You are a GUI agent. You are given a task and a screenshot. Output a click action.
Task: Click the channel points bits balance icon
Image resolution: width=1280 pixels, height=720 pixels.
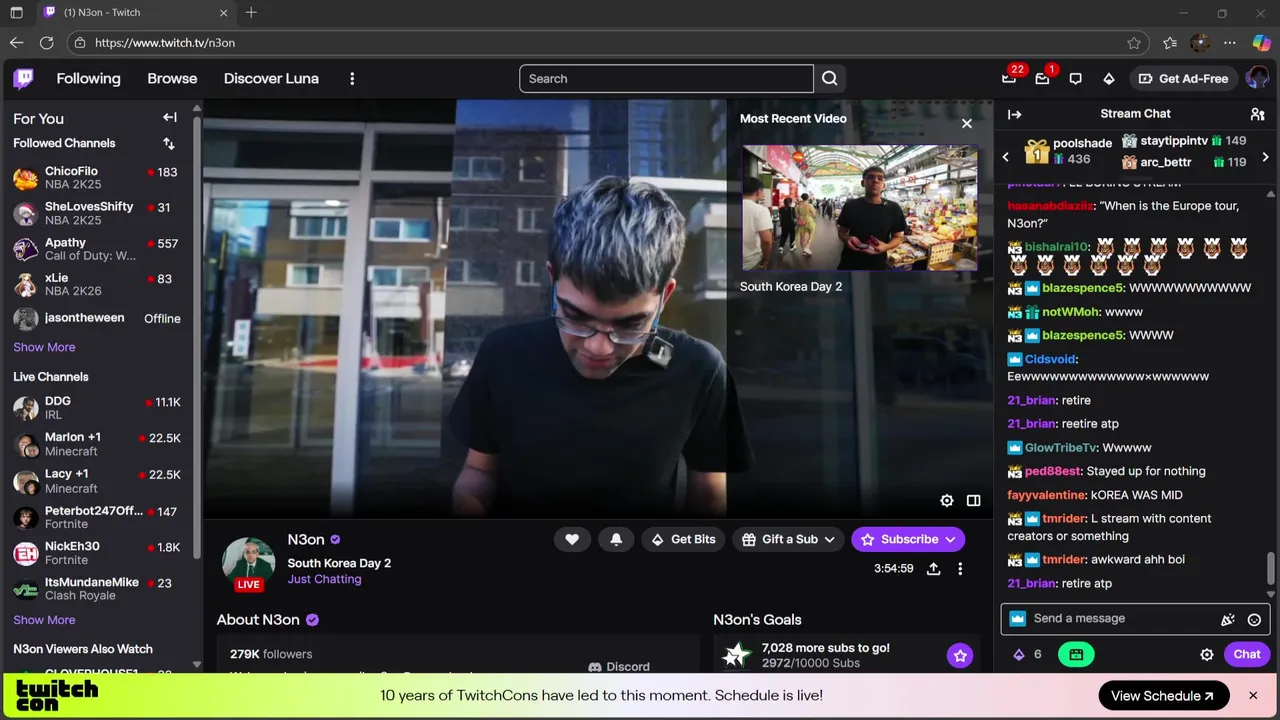pyautogui.click(x=1019, y=654)
